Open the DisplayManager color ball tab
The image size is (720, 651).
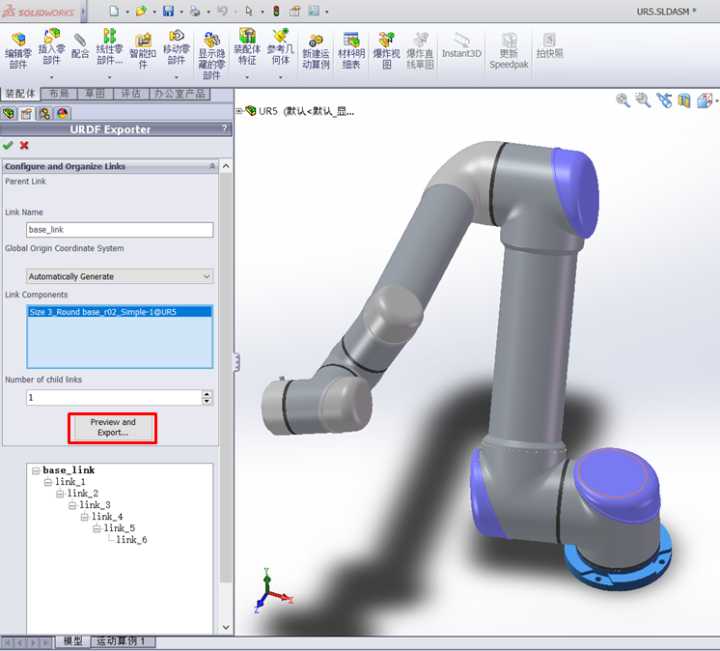pyautogui.click(x=62, y=113)
